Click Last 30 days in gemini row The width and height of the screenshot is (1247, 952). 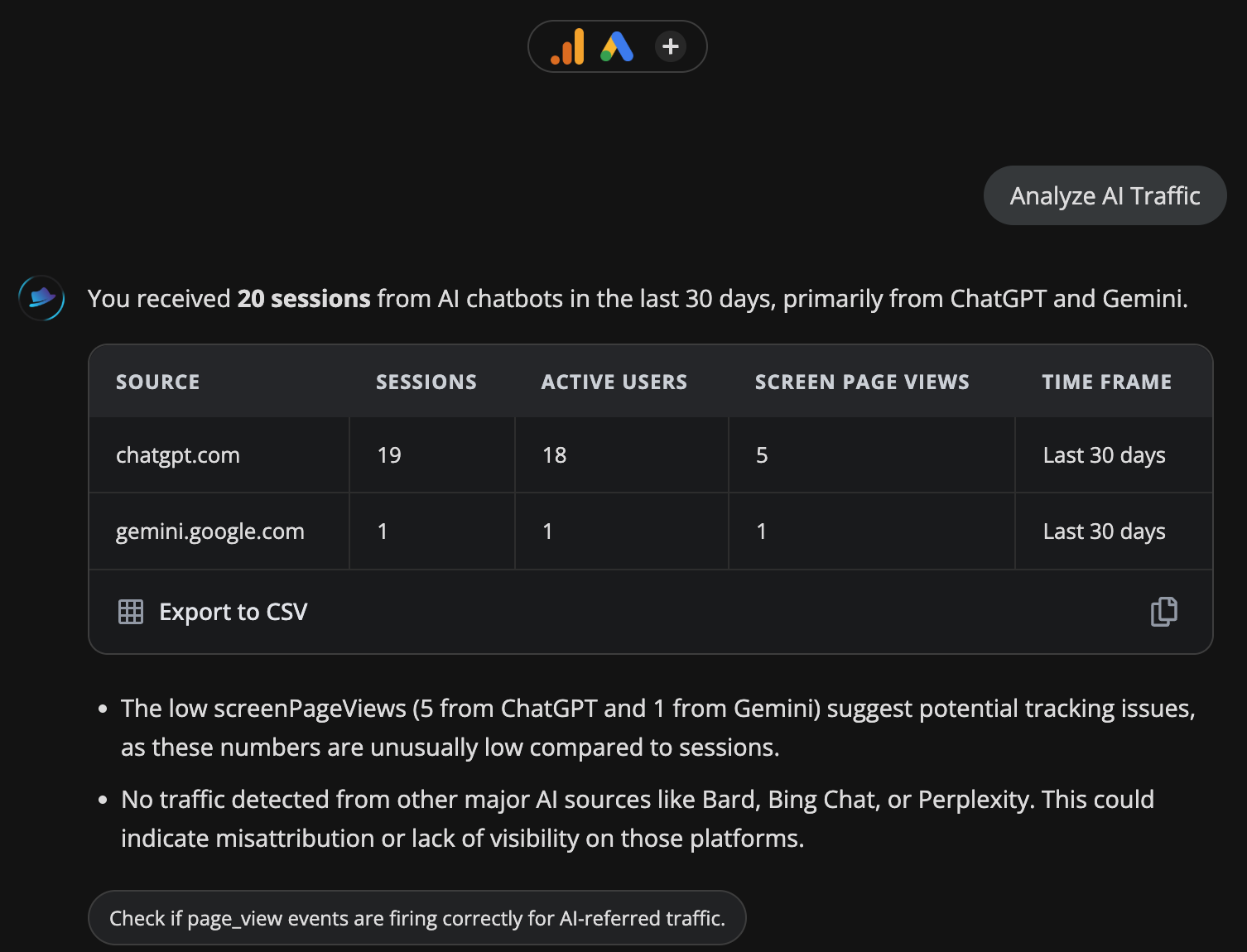tap(1104, 531)
